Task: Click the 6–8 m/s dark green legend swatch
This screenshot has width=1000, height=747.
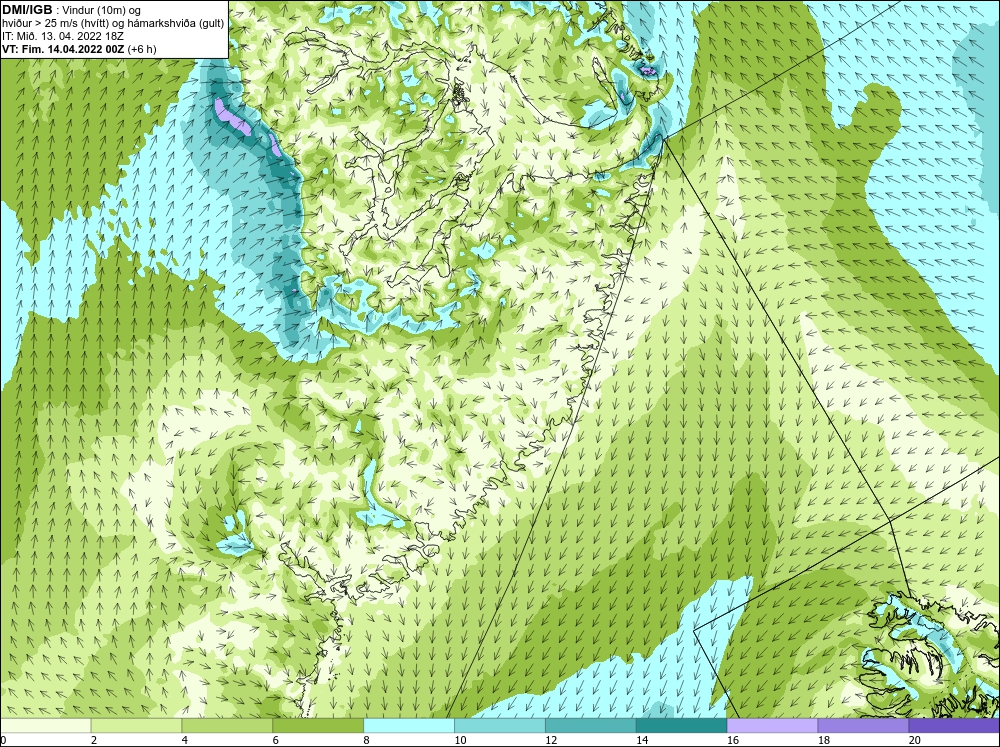Action: [318, 726]
